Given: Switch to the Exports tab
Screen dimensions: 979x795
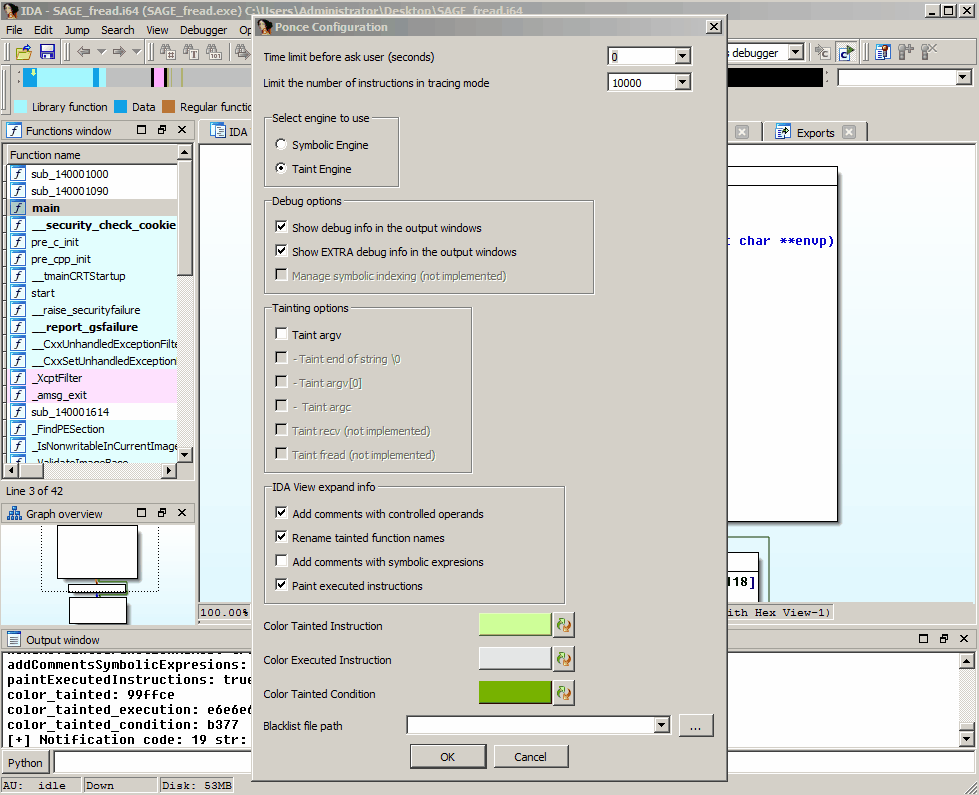Looking at the screenshot, I should pyautogui.click(x=815, y=132).
